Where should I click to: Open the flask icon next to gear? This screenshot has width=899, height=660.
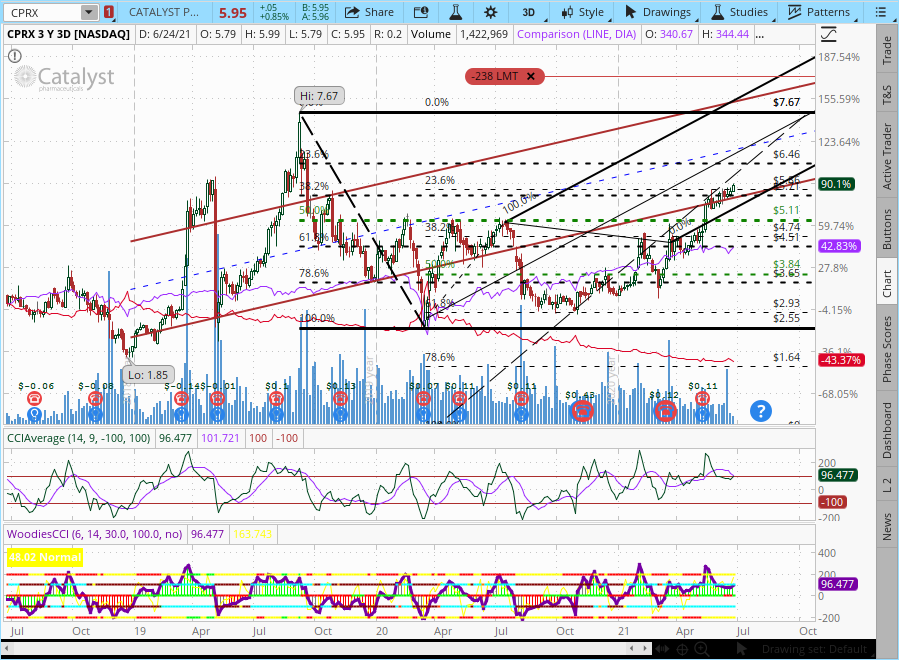pyautogui.click(x=455, y=12)
